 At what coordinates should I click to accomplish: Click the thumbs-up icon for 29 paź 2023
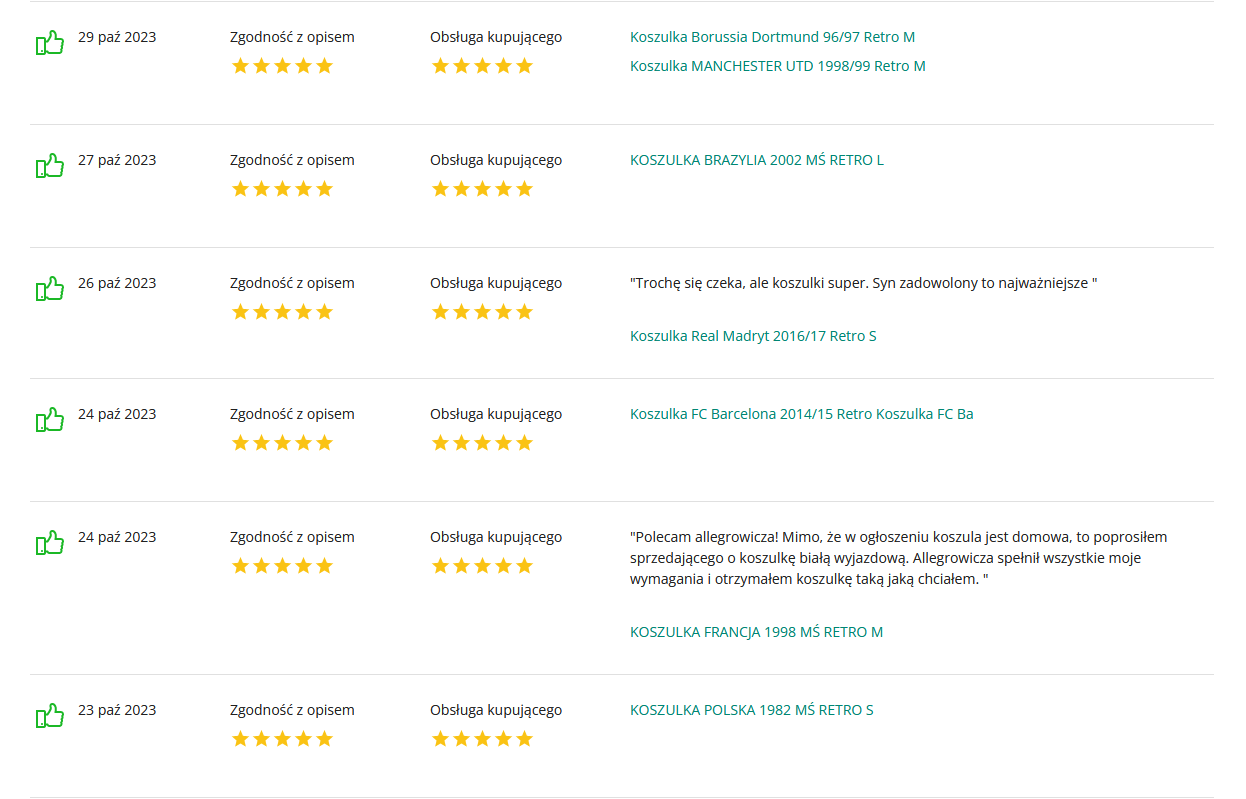coord(50,43)
